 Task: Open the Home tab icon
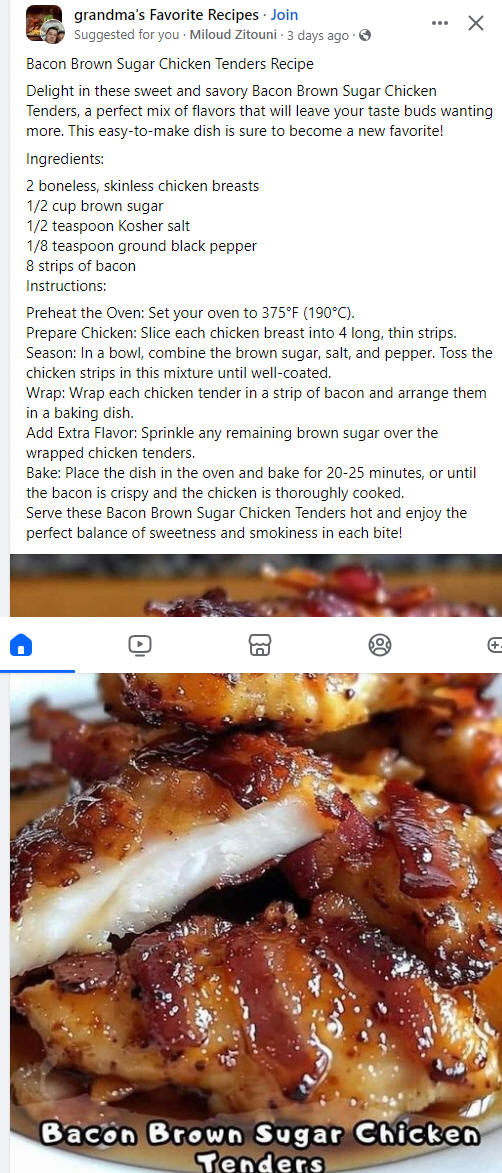(21, 644)
